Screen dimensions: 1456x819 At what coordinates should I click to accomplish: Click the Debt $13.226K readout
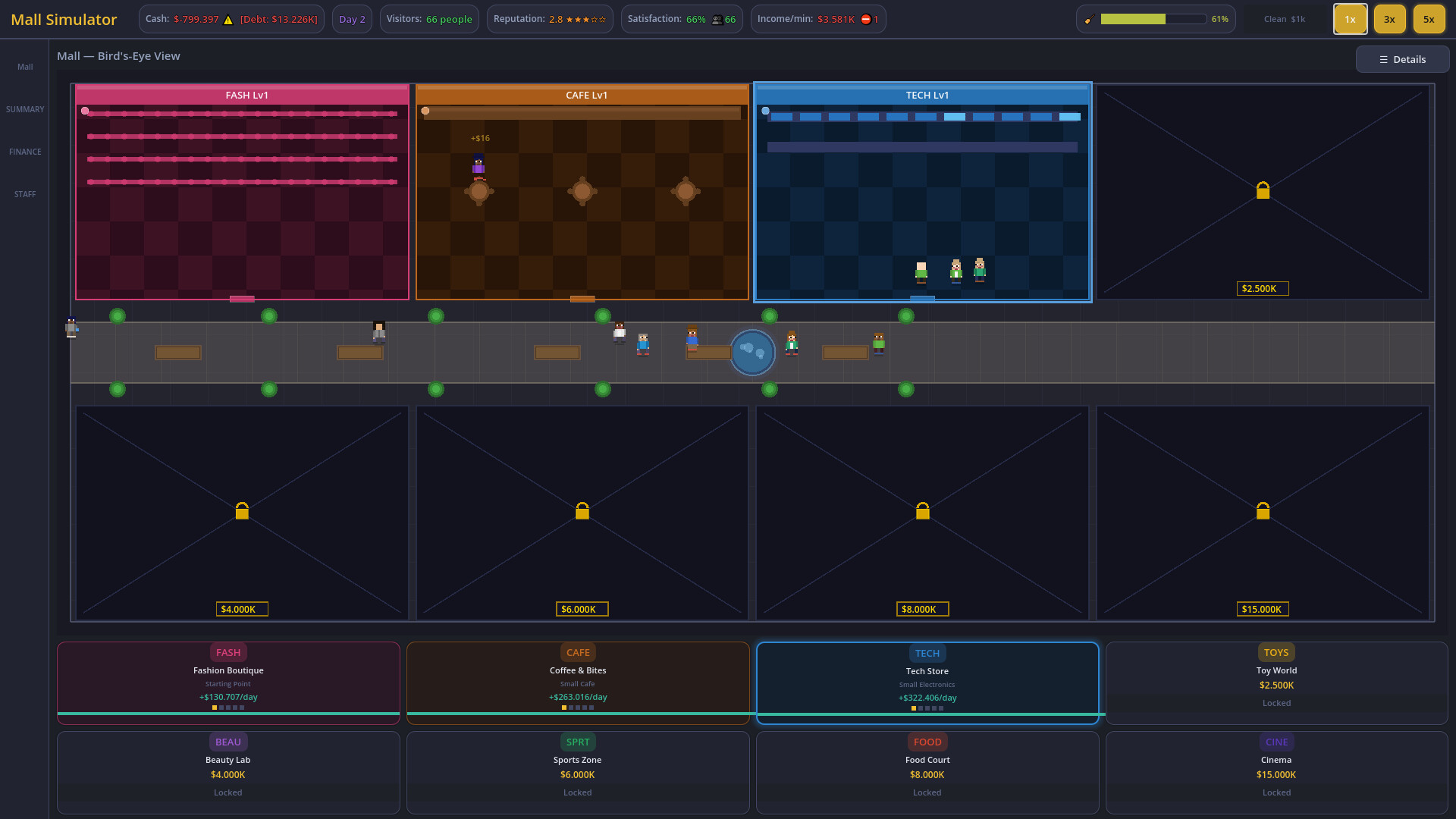pyautogui.click(x=279, y=20)
